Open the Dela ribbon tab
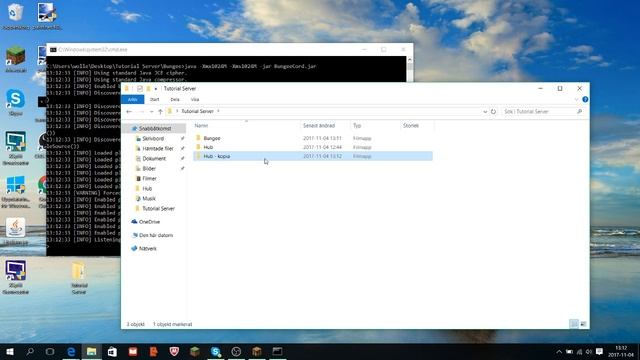This screenshot has height=360, width=640. pos(175,99)
